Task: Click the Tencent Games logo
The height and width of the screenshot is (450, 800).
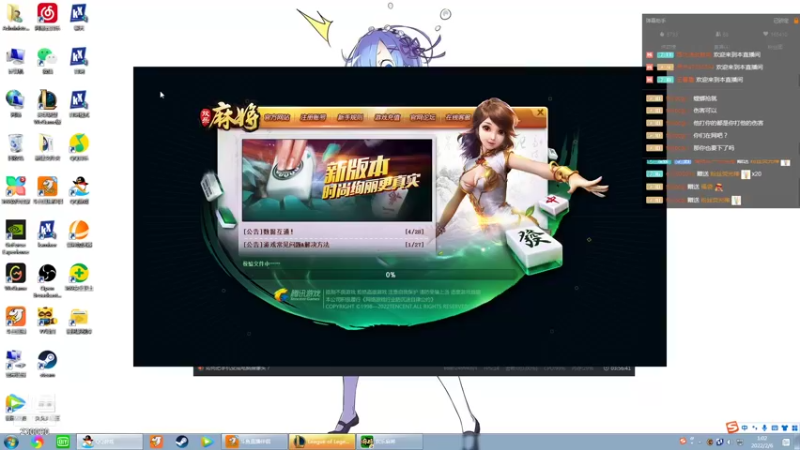Action: (297, 295)
